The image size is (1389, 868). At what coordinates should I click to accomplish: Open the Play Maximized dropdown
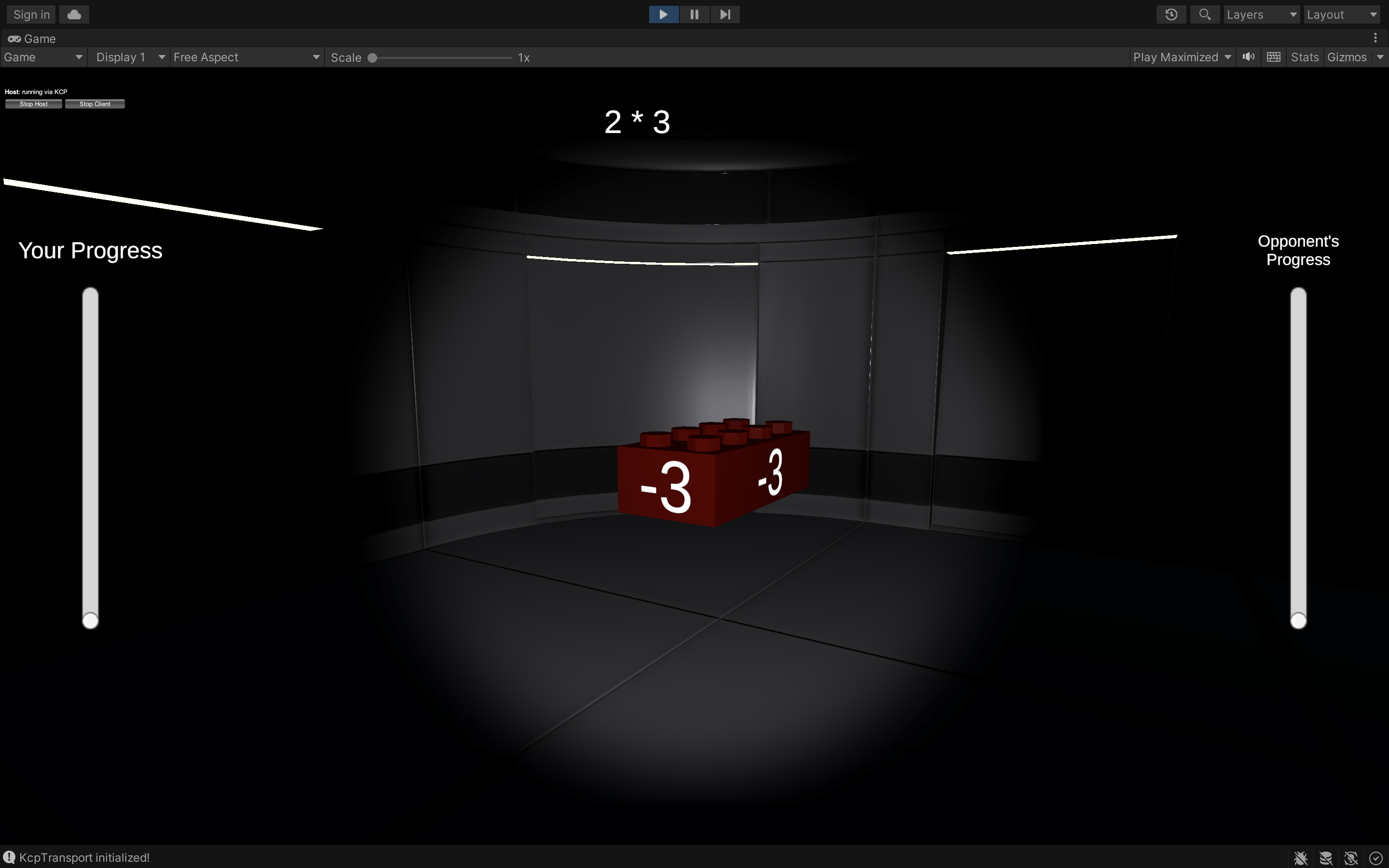point(1182,57)
